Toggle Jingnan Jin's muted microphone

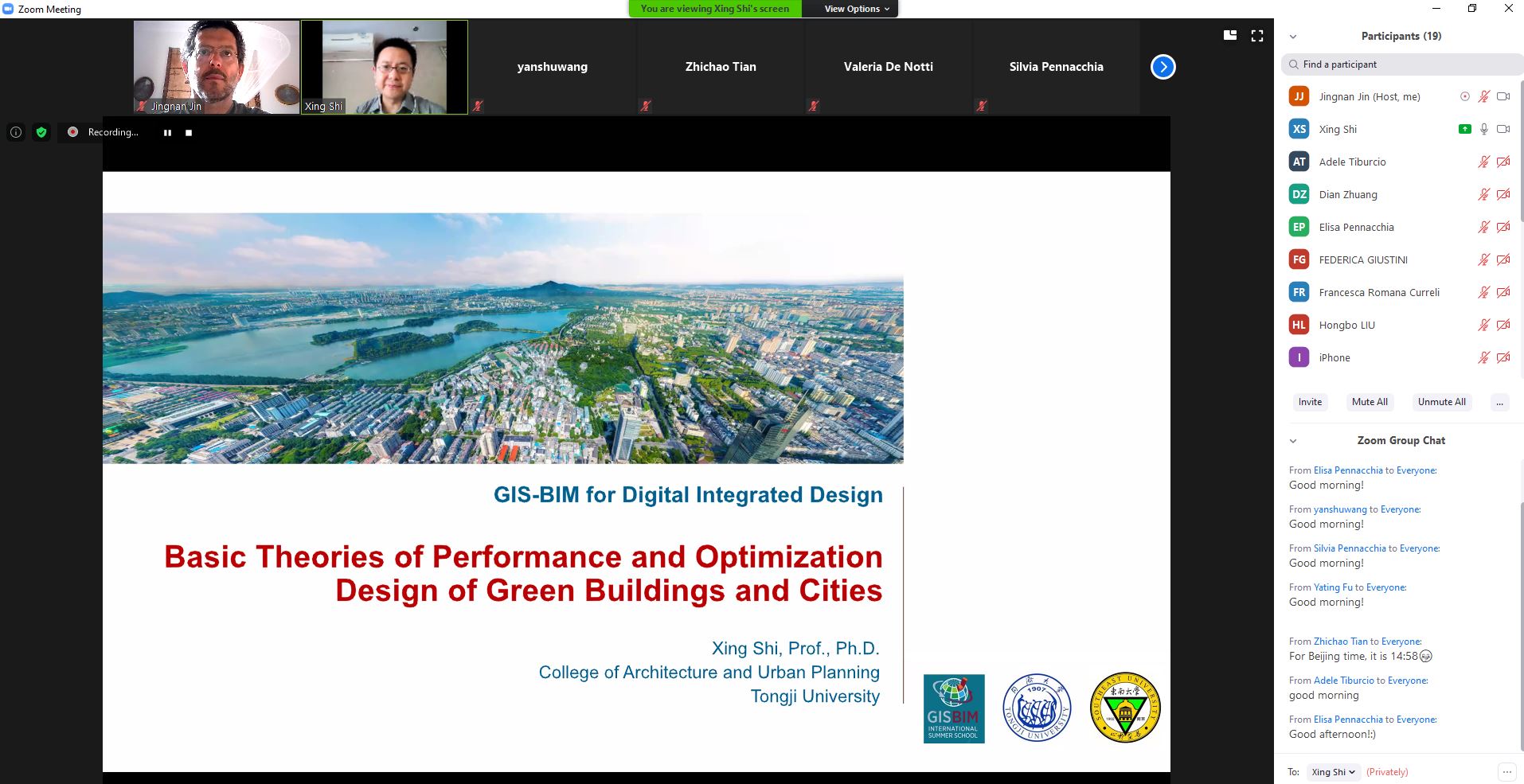1484,96
